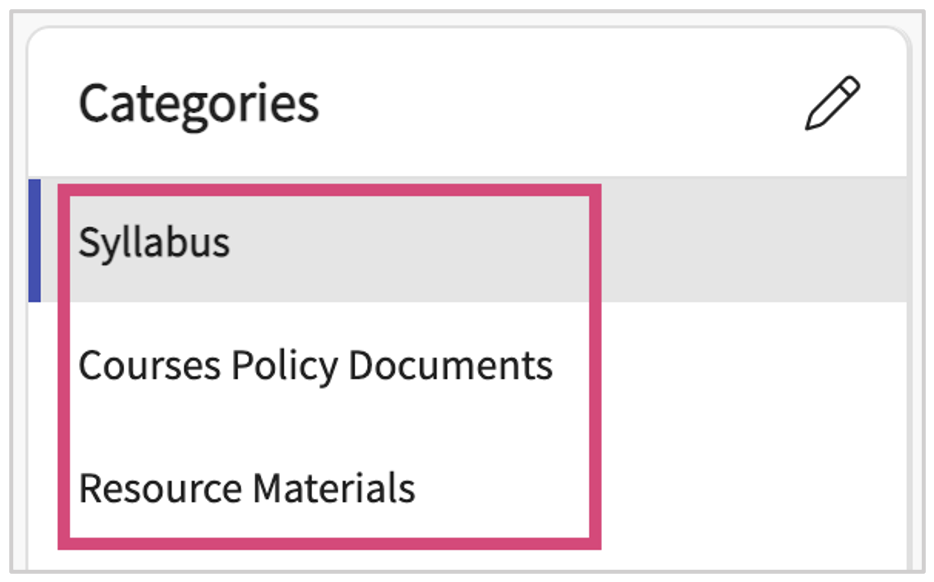Choose Courses Policy Documents from Categories
This screenshot has width=934, height=582.
coord(315,366)
